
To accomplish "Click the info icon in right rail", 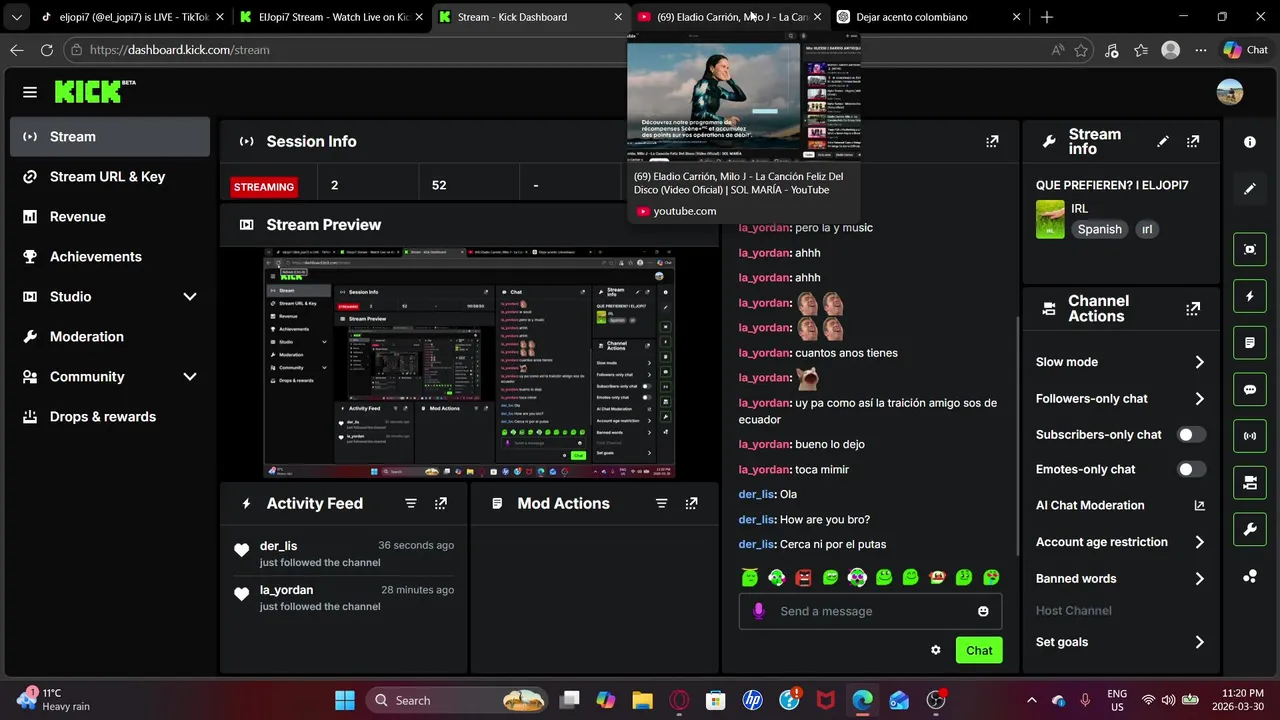I will click(x=1250, y=142).
